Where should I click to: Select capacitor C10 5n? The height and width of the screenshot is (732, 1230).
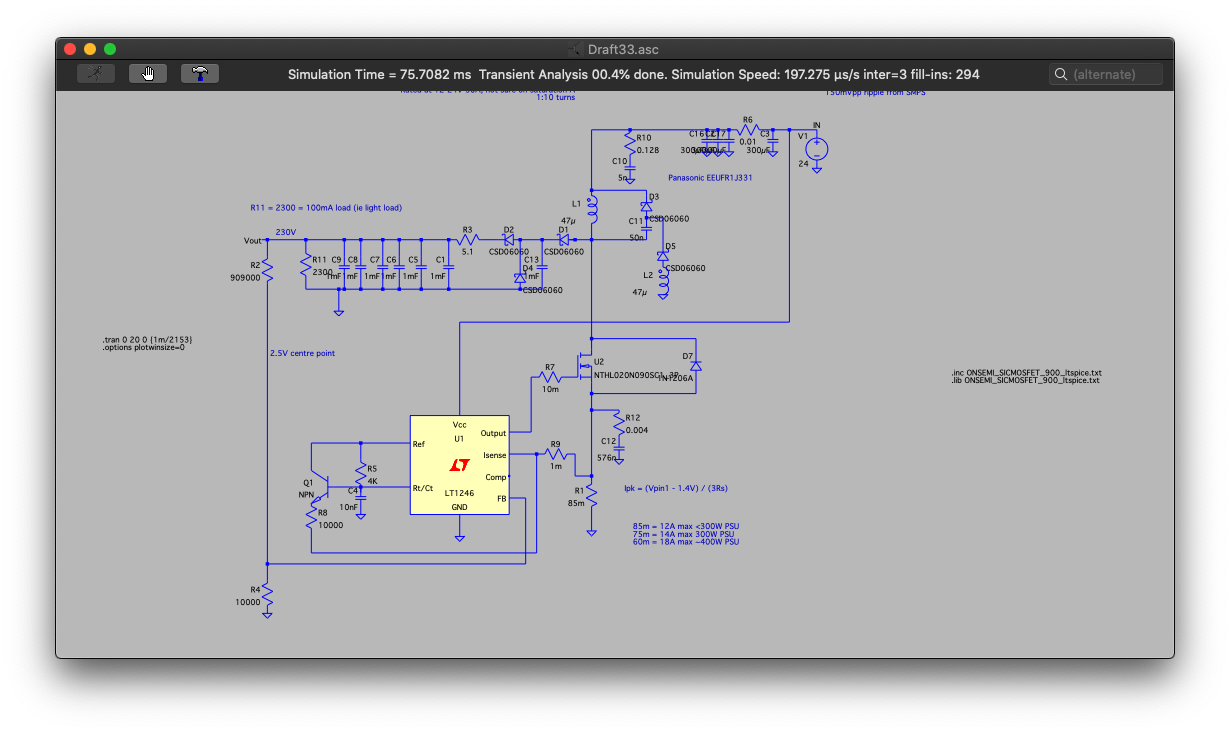629,167
